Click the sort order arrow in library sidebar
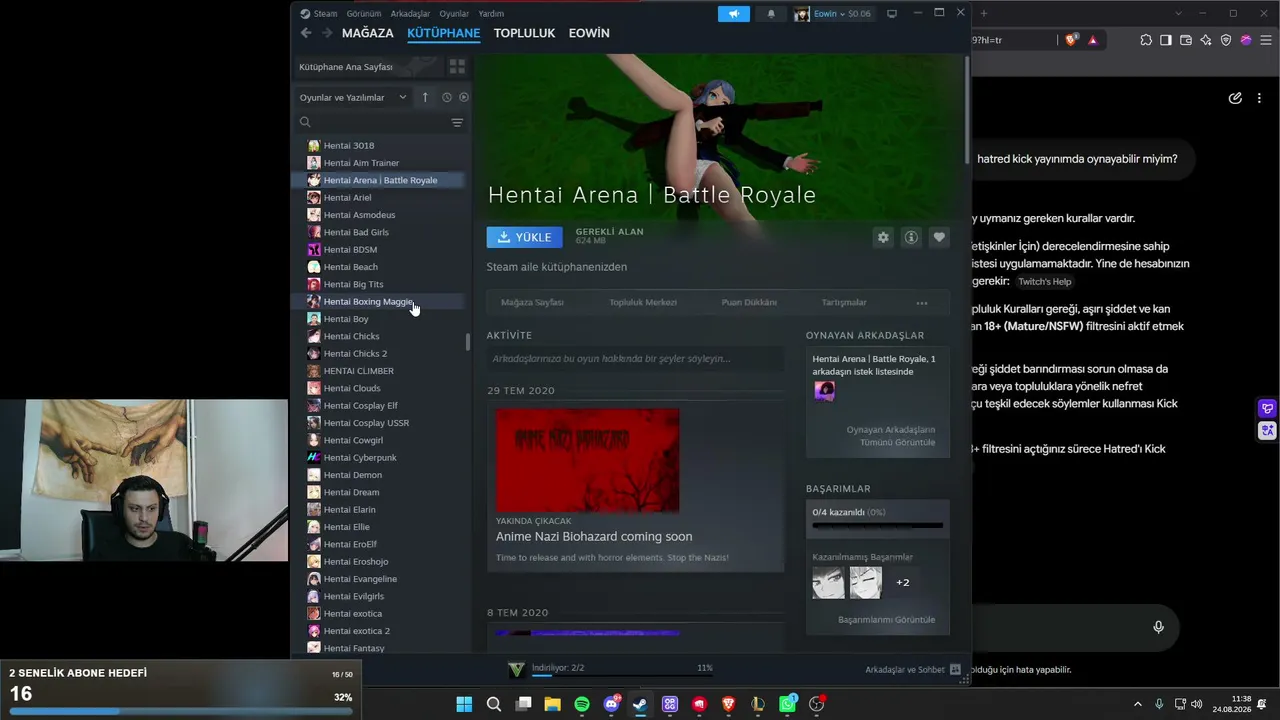 tap(425, 97)
